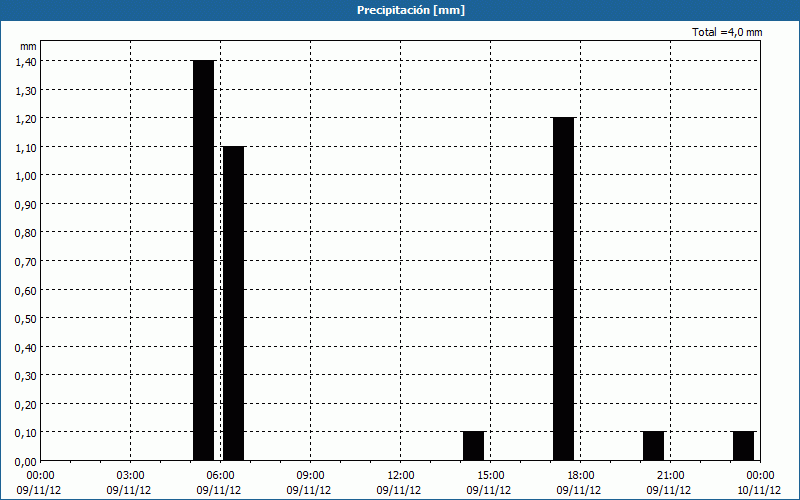
Task: Click the 12:00 time axis label
Action: (401, 476)
